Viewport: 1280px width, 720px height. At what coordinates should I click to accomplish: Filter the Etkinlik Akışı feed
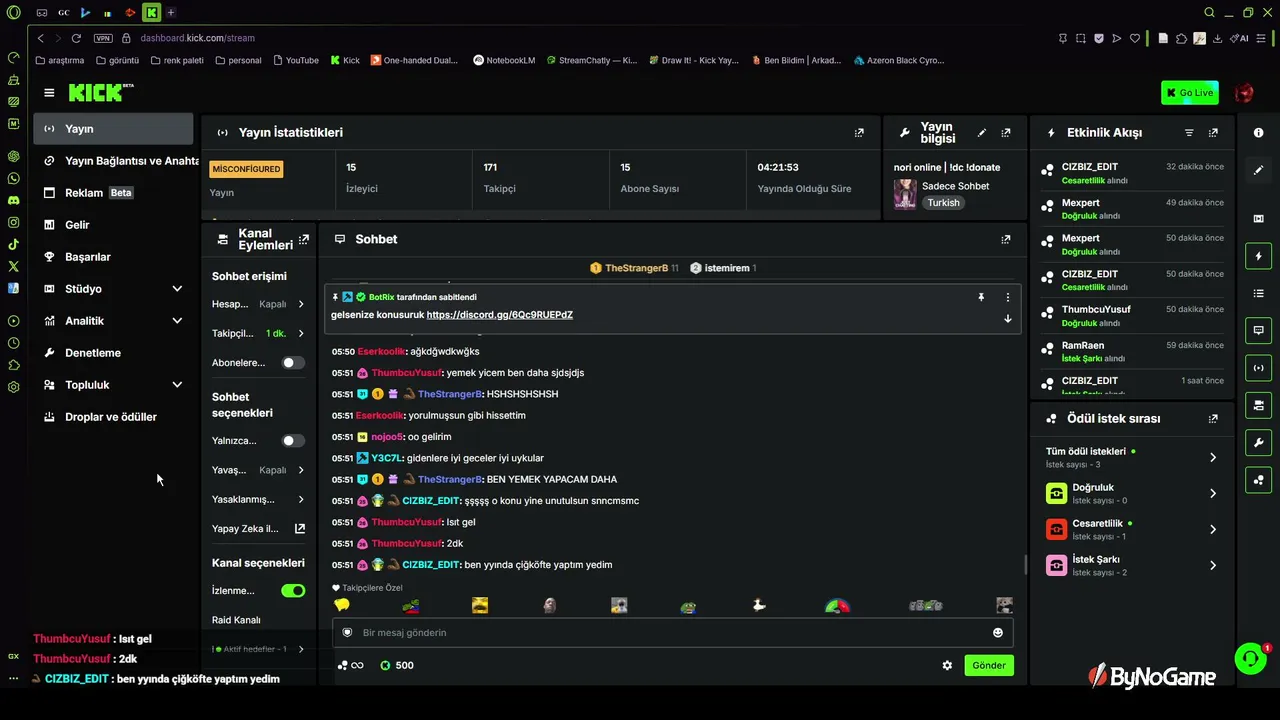(1189, 132)
